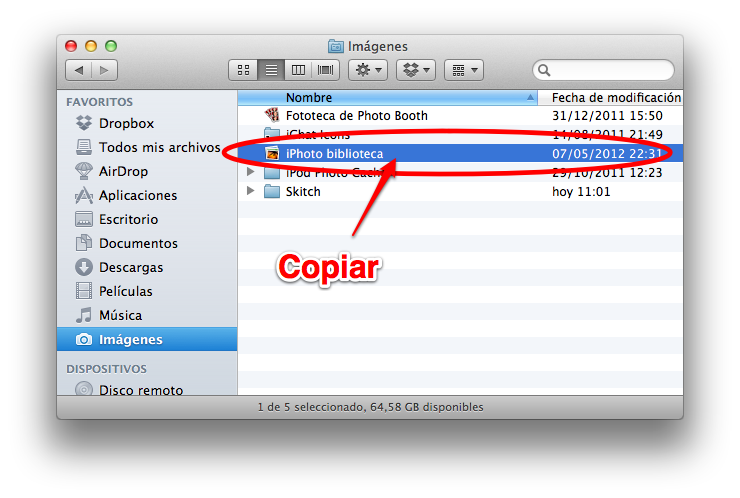Click the iPhoto library icon
740x498 pixels.
[x=272, y=153]
